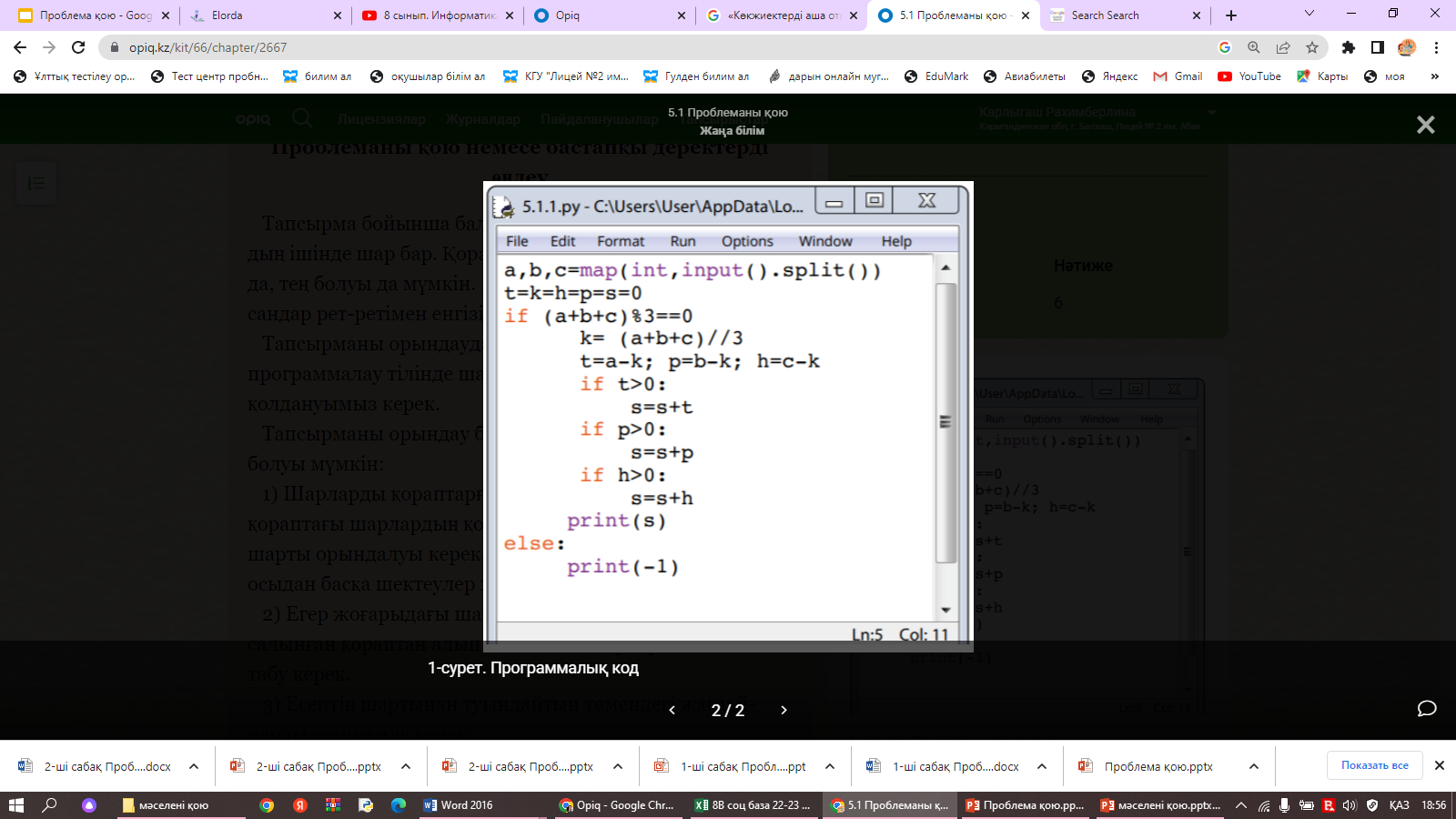Viewport: 1456px width, 819px height.
Task: Show hidden system tray icons
Action: point(1240,805)
